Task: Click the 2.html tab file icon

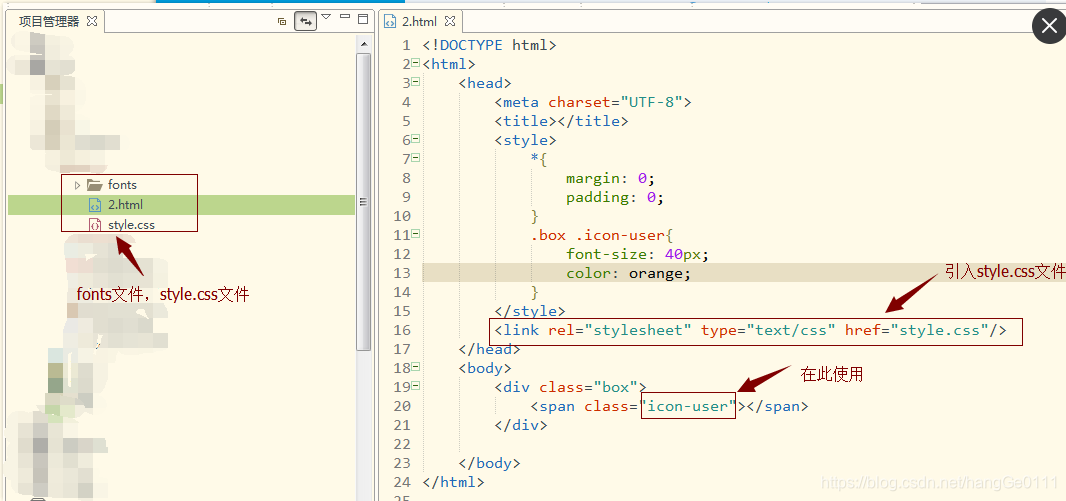Action: 390,22
